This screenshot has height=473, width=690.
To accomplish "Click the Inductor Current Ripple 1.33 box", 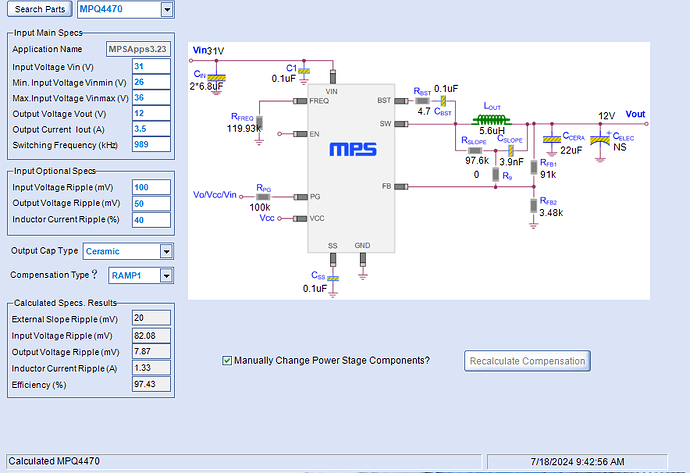I will 151,368.
